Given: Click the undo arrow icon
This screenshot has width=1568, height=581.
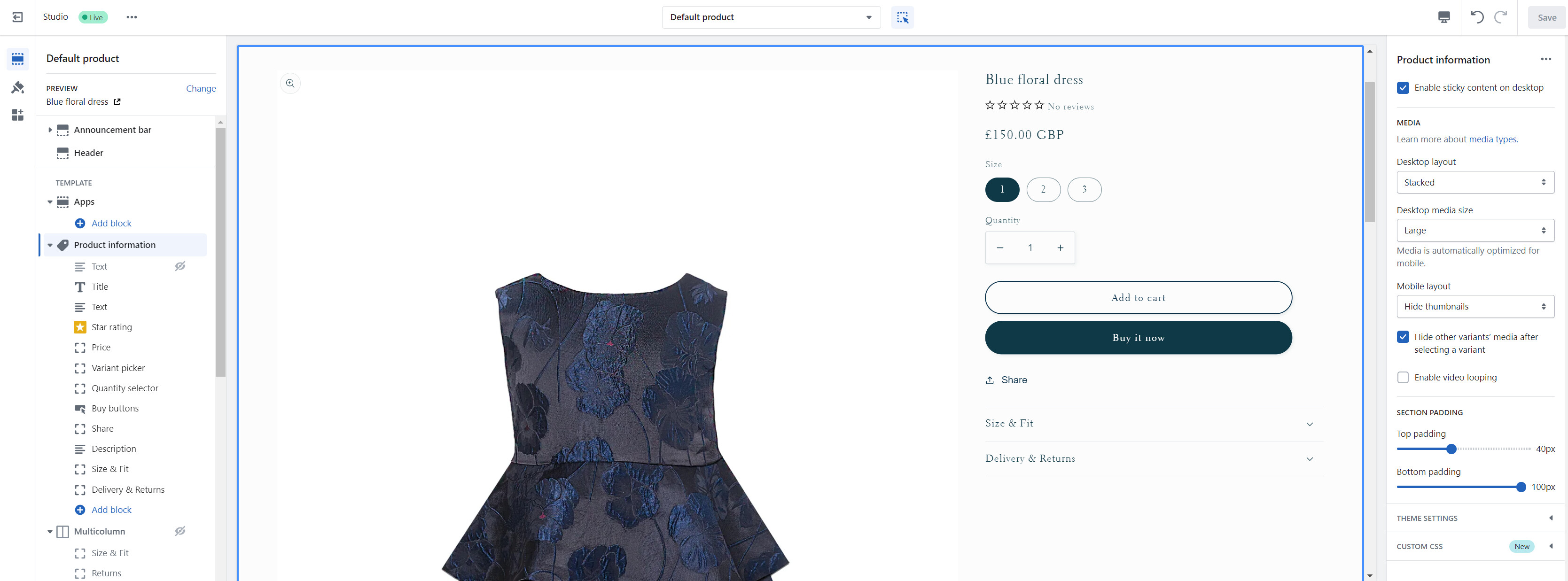Looking at the screenshot, I should pyautogui.click(x=1476, y=17).
